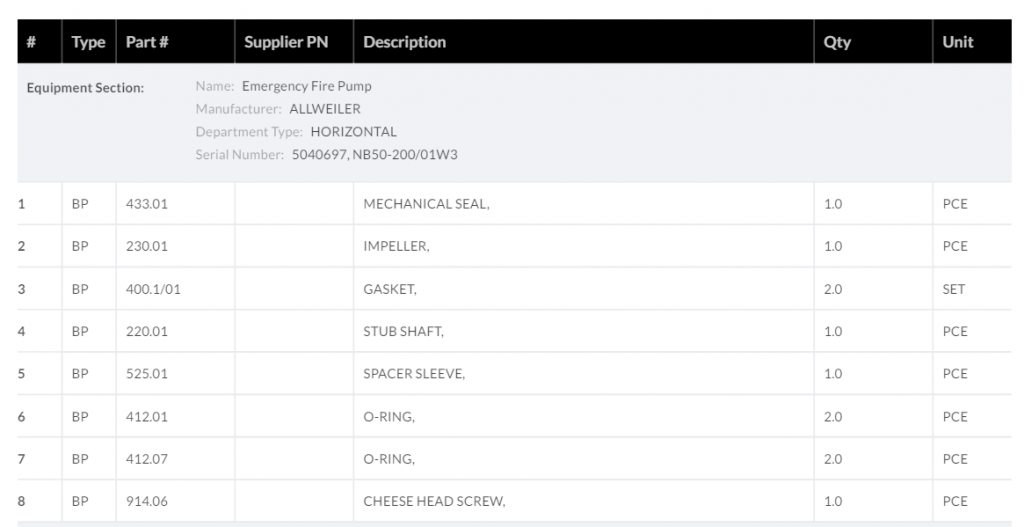This screenshot has height=527, width=1024.
Task: Click the Type column header
Action: (88, 42)
